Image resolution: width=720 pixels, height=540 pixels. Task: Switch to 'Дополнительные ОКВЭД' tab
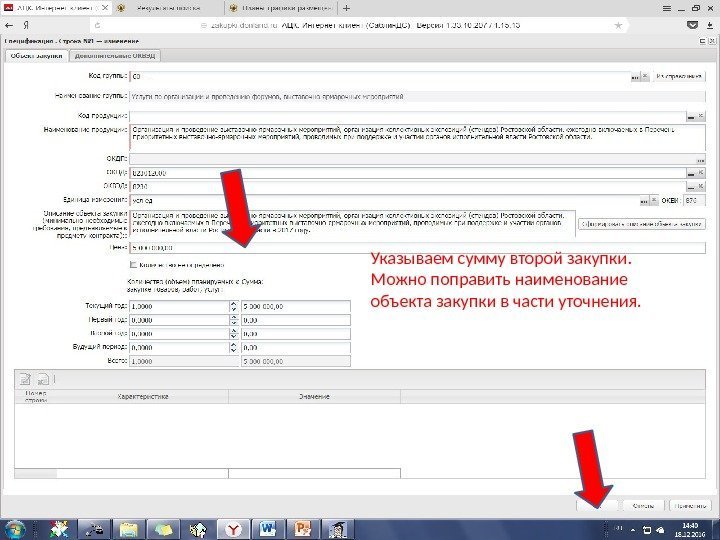point(115,56)
